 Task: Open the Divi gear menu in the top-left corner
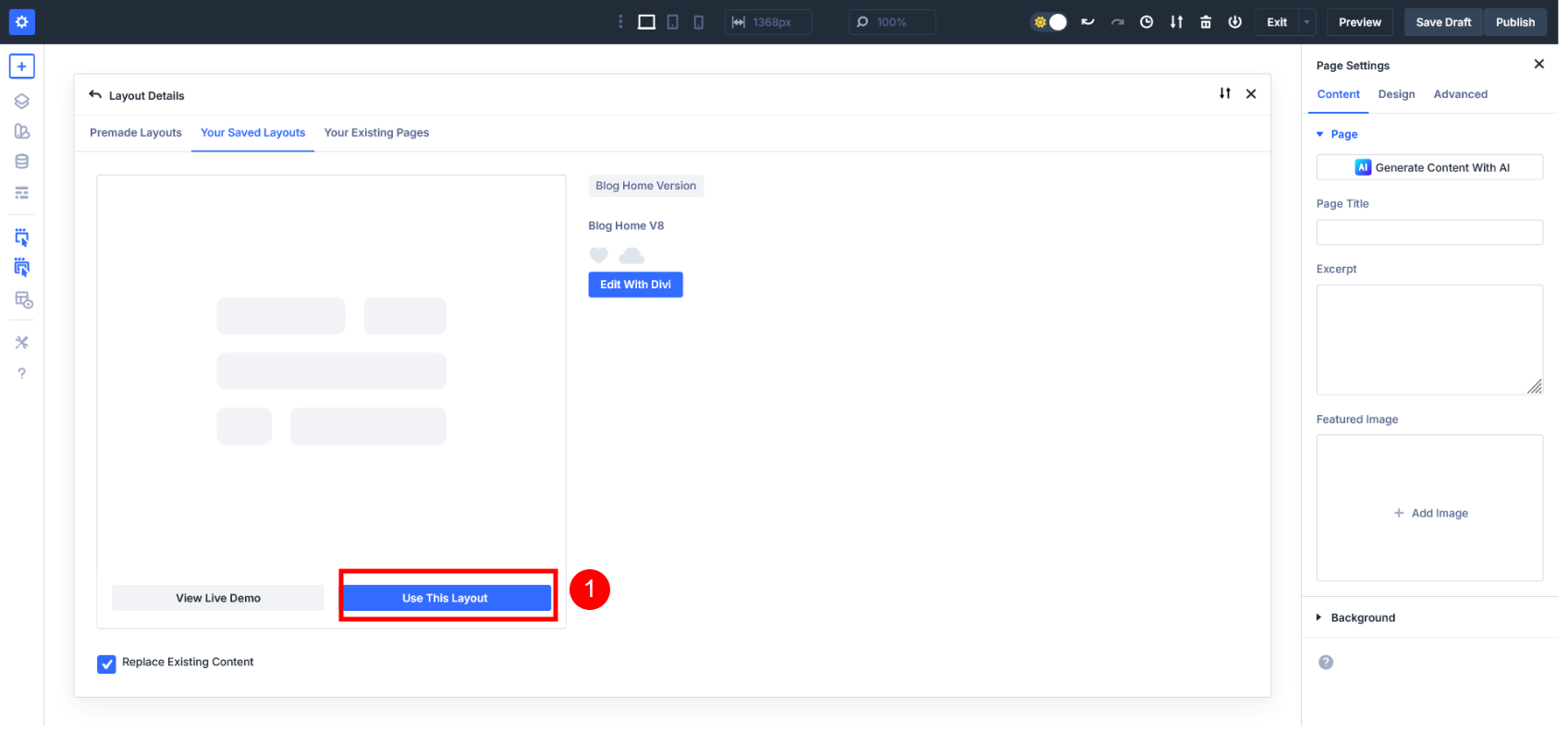(x=21, y=21)
